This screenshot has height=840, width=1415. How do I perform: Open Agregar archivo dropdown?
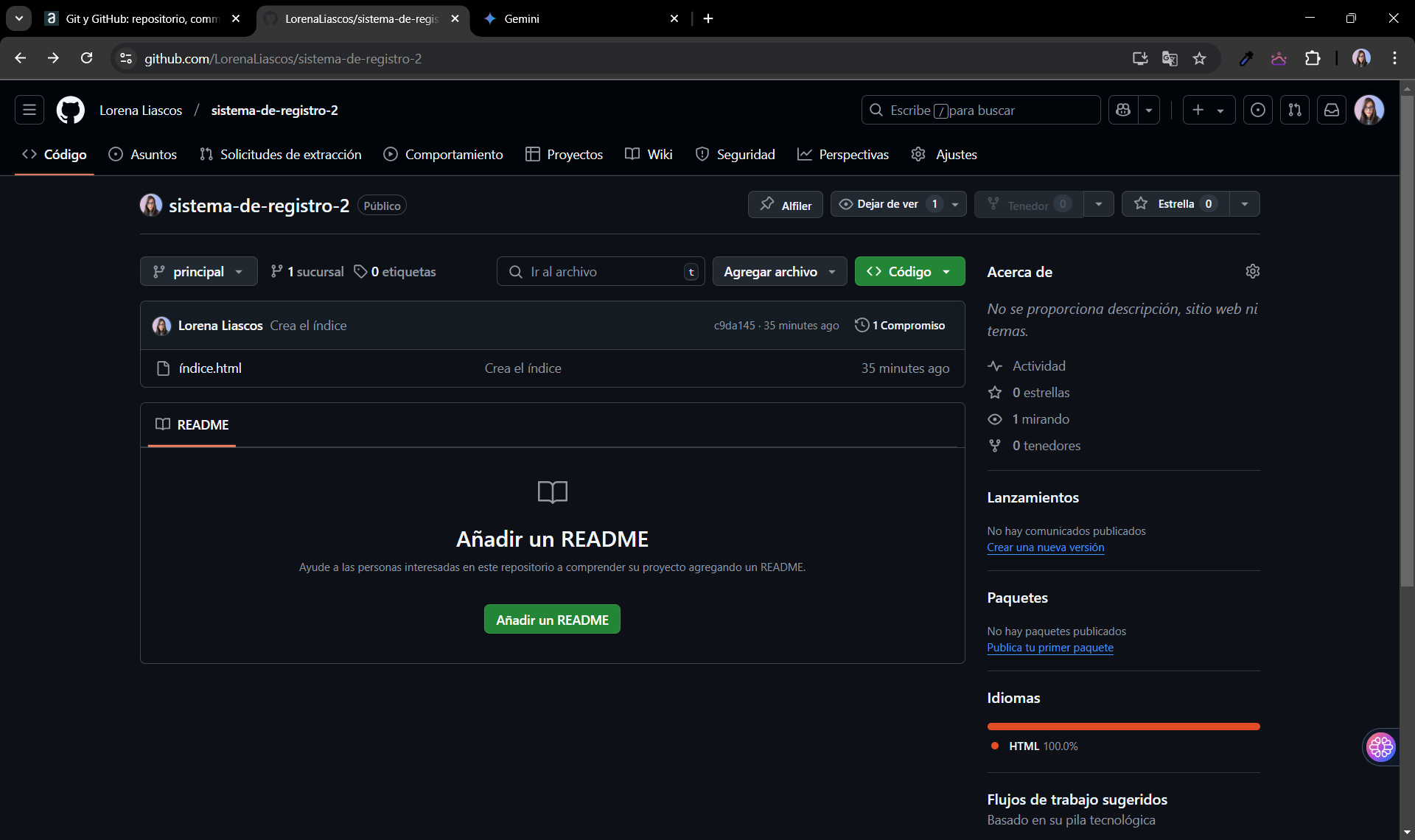[780, 271]
